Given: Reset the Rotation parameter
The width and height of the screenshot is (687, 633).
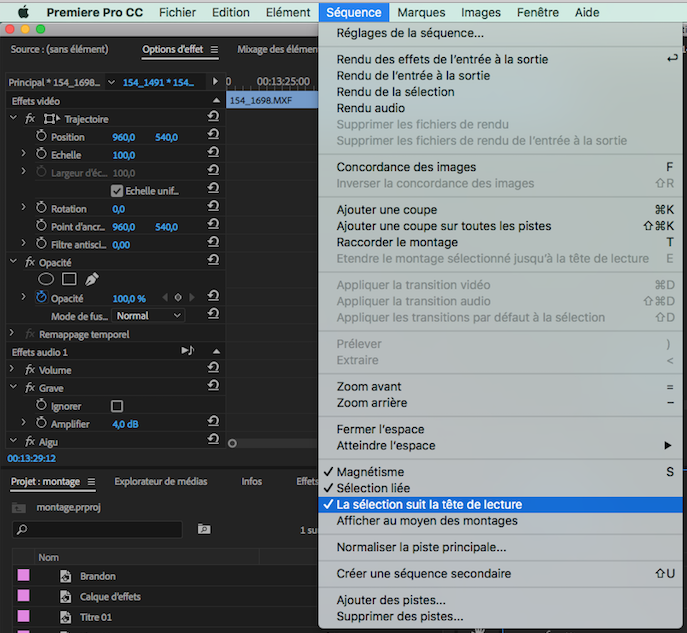Looking at the screenshot, I should pos(213,206).
